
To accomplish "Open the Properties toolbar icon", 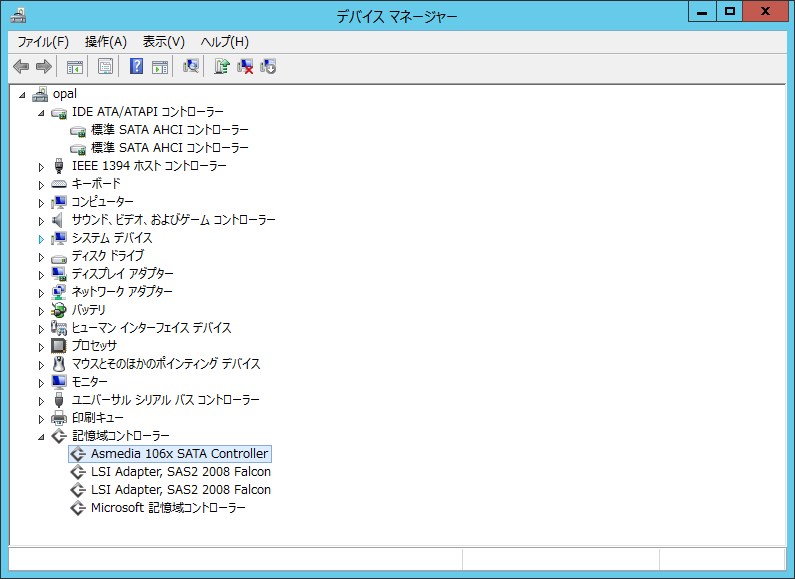I will [105, 66].
